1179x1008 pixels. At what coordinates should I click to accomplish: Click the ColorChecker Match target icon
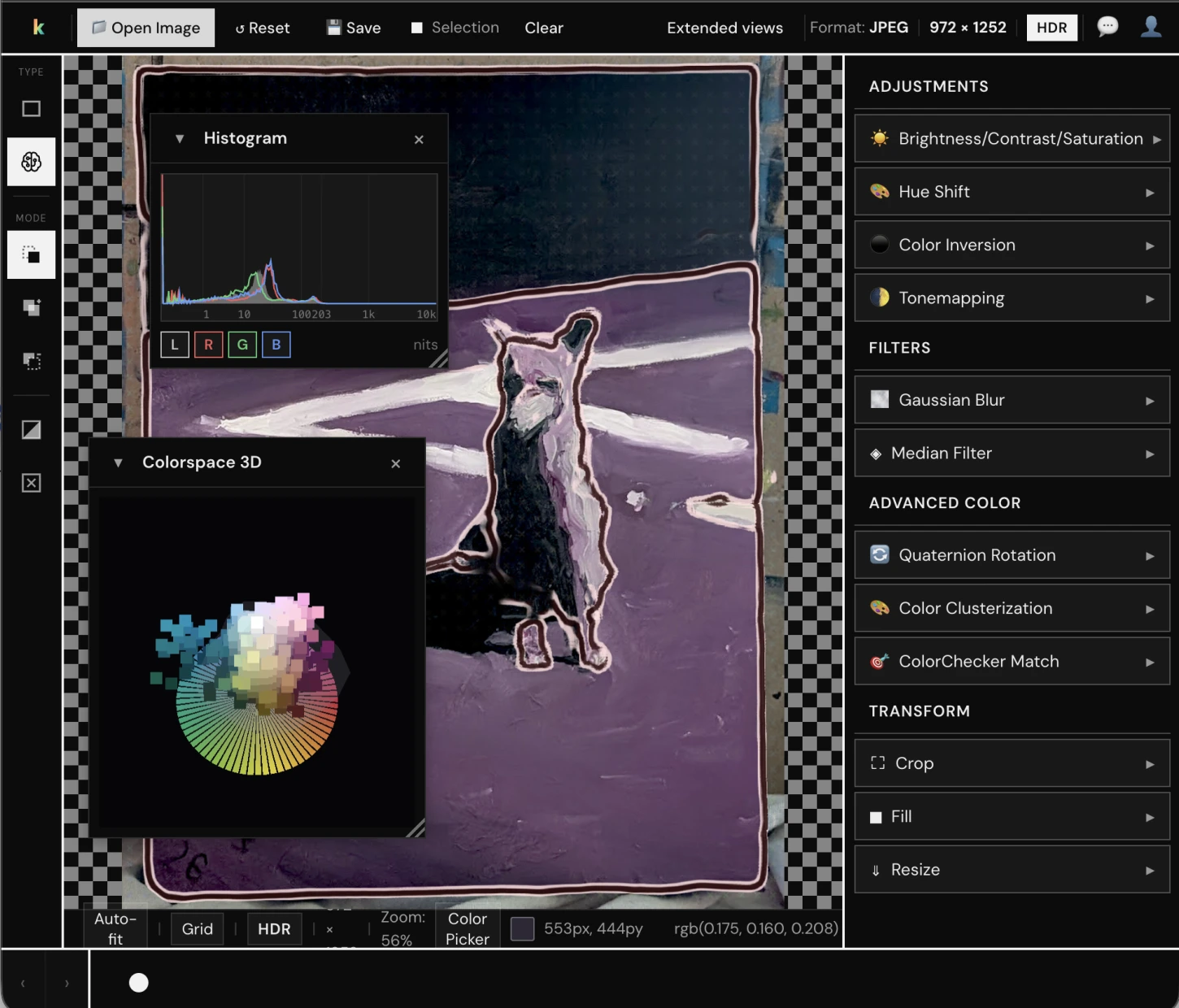click(x=880, y=661)
